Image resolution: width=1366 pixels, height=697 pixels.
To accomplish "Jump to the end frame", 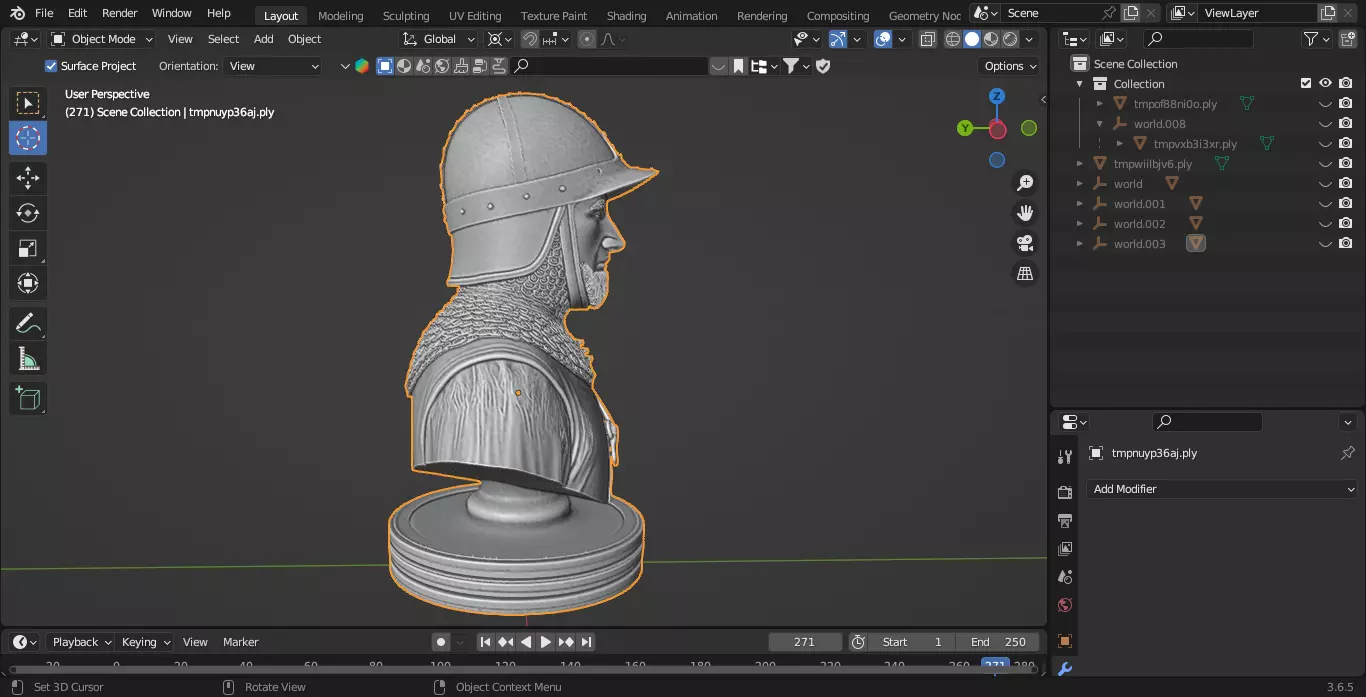I will [587, 642].
